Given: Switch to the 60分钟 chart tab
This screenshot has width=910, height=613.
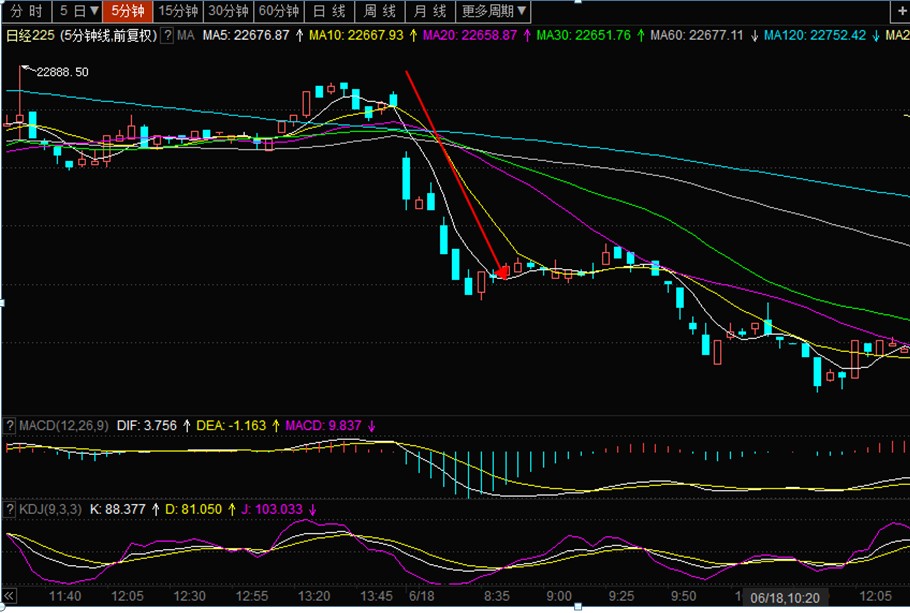Looking at the screenshot, I should 277,11.
